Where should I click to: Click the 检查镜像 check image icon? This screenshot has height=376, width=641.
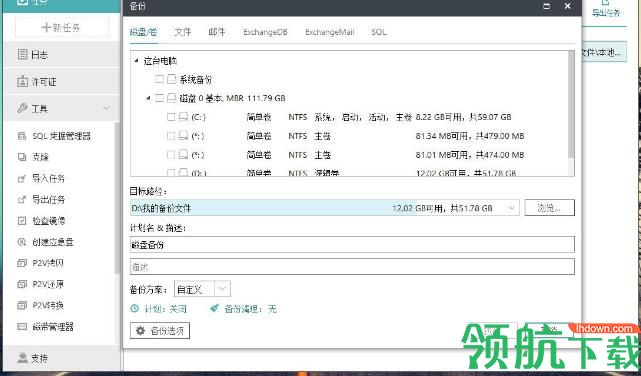coord(22,221)
